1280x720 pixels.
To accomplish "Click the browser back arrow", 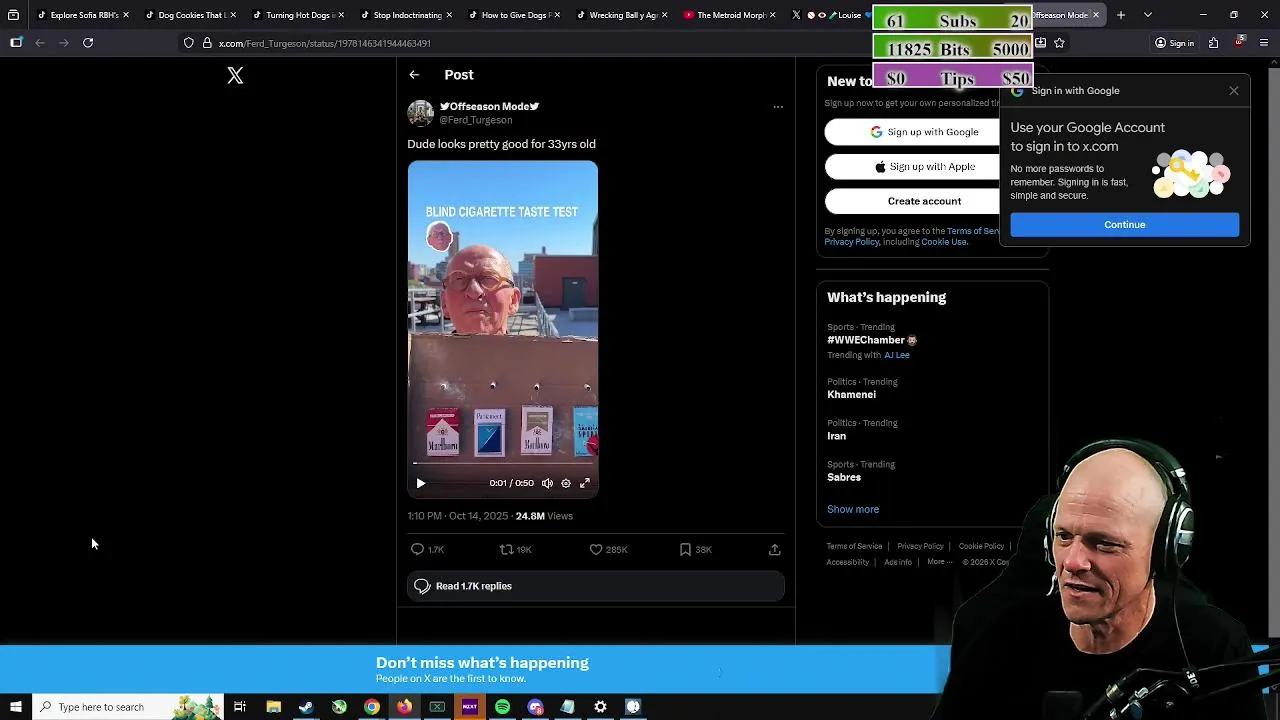I will (40, 43).
